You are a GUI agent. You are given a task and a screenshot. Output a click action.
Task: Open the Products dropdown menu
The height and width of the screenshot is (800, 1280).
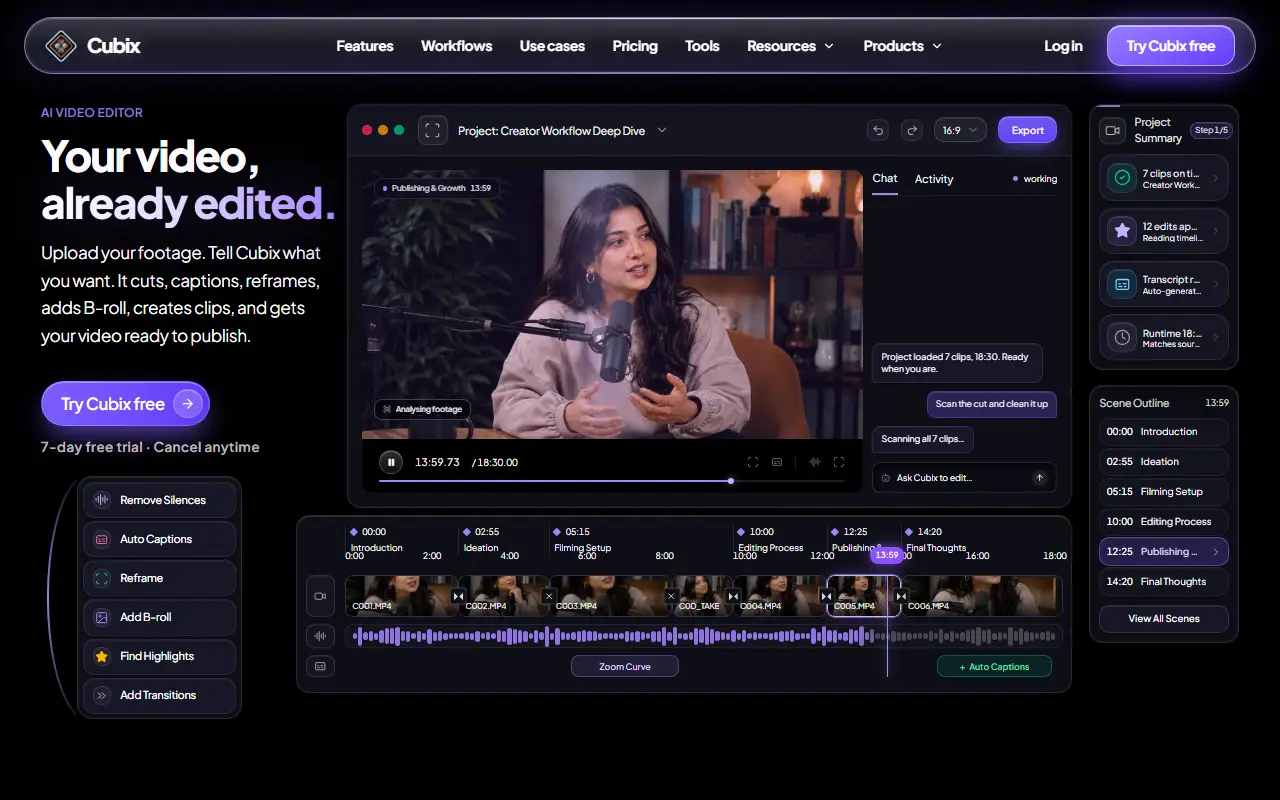(902, 46)
